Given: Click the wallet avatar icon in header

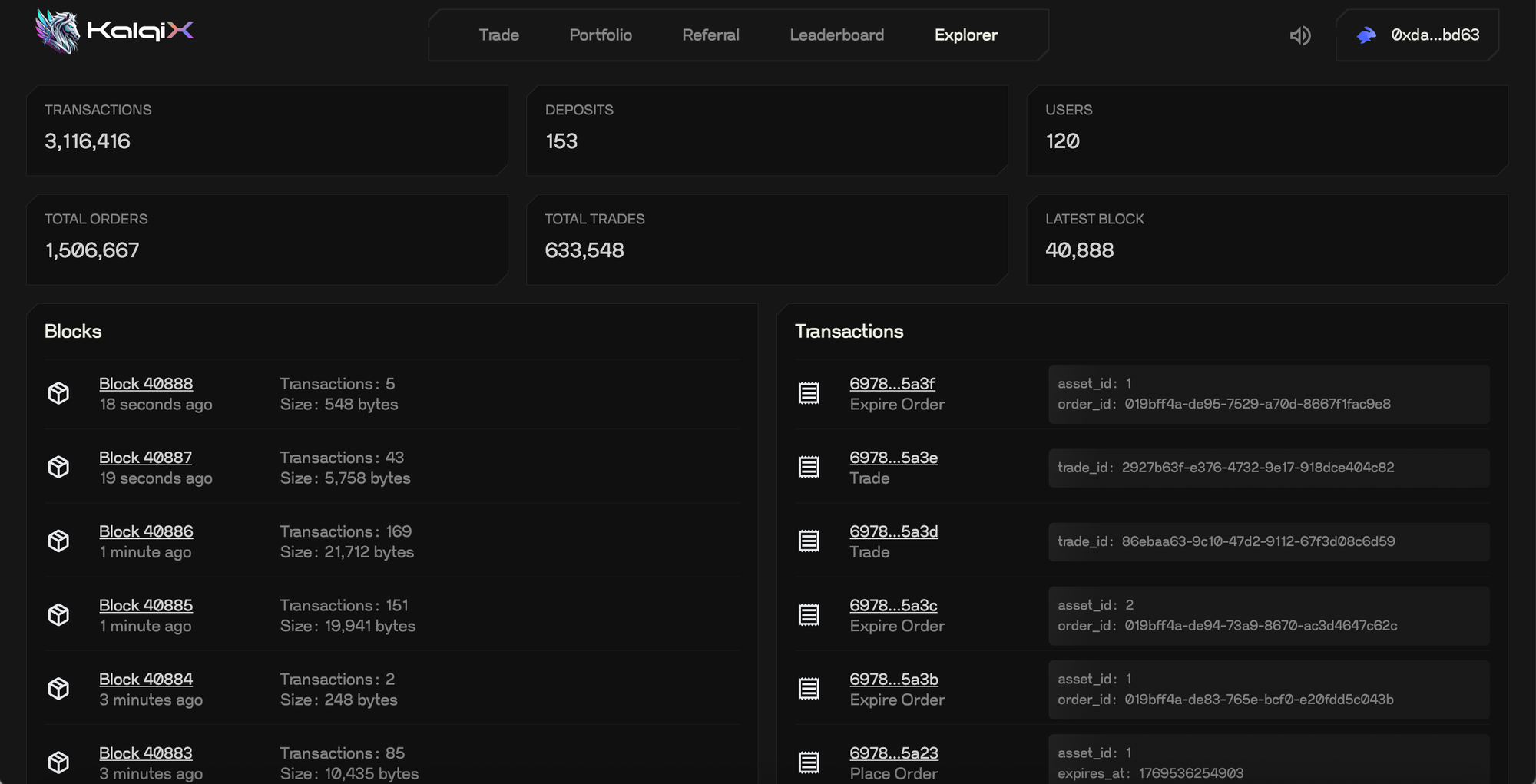Looking at the screenshot, I should [x=1366, y=35].
